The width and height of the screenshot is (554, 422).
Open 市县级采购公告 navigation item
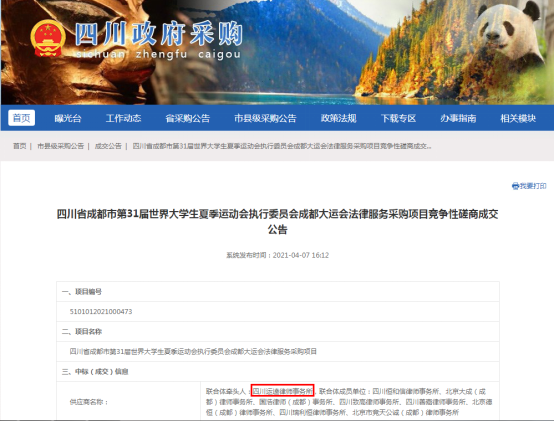tap(265, 118)
